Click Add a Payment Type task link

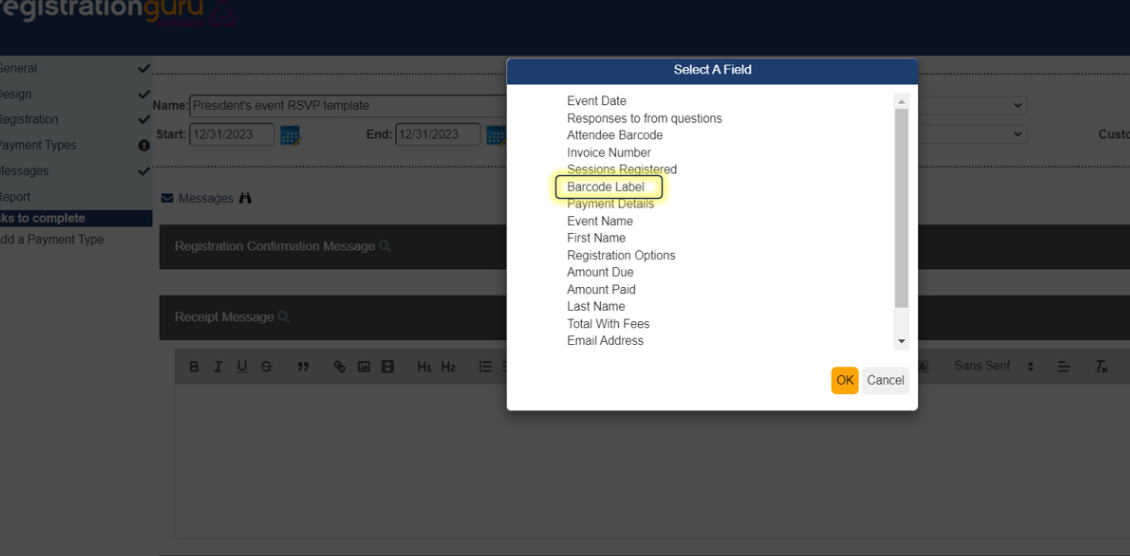(x=51, y=240)
